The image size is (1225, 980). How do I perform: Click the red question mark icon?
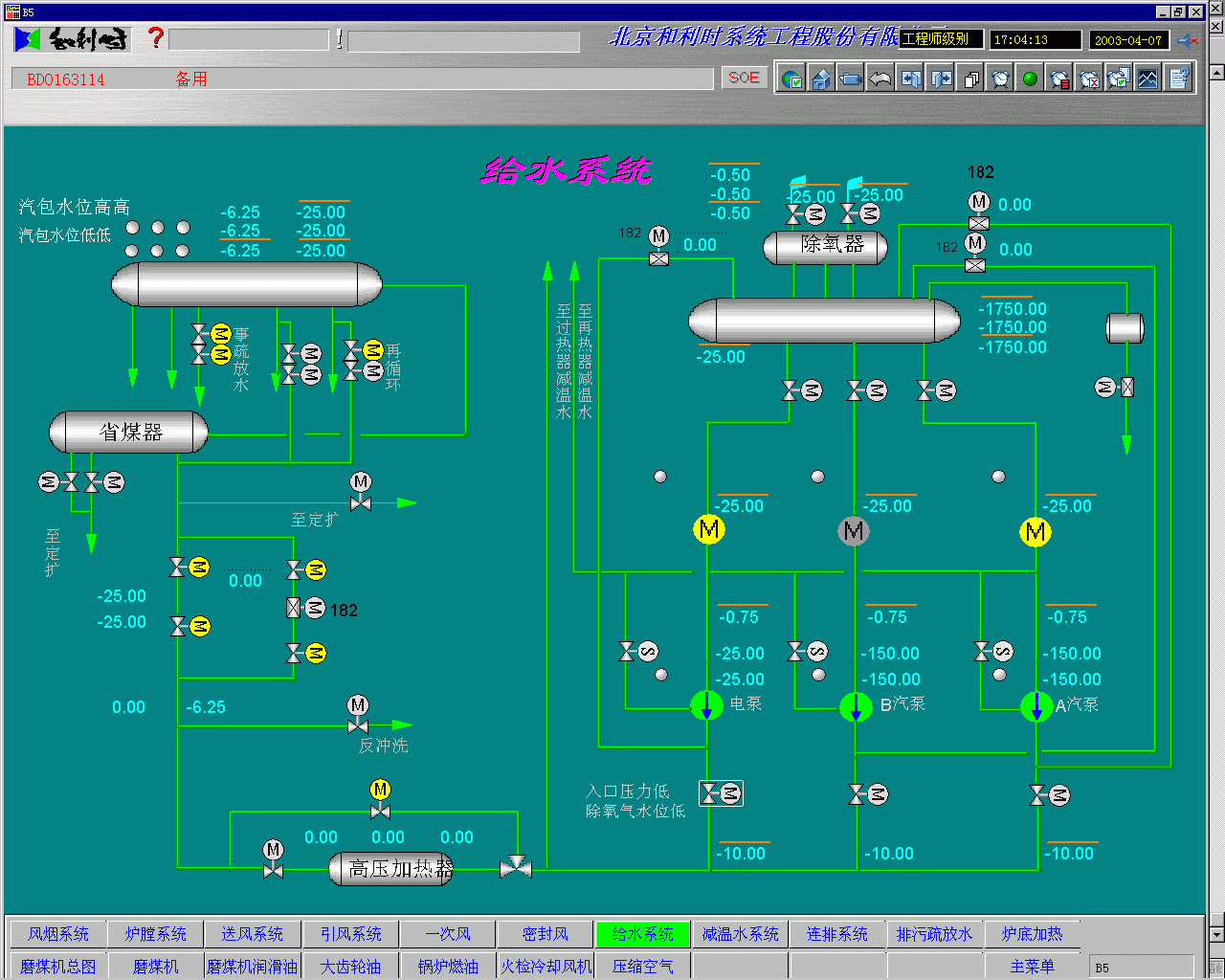click(155, 38)
